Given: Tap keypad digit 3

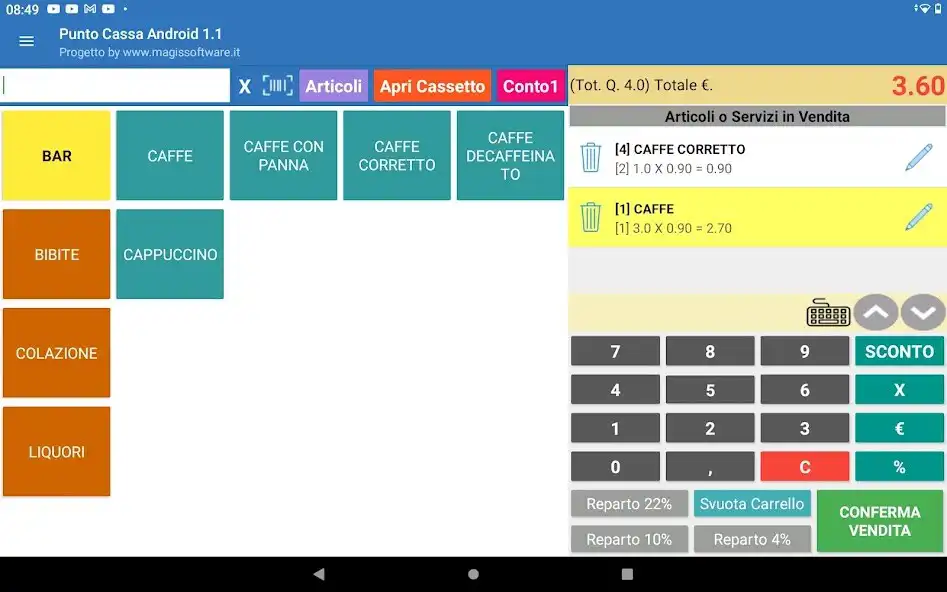Looking at the screenshot, I should tap(804, 428).
